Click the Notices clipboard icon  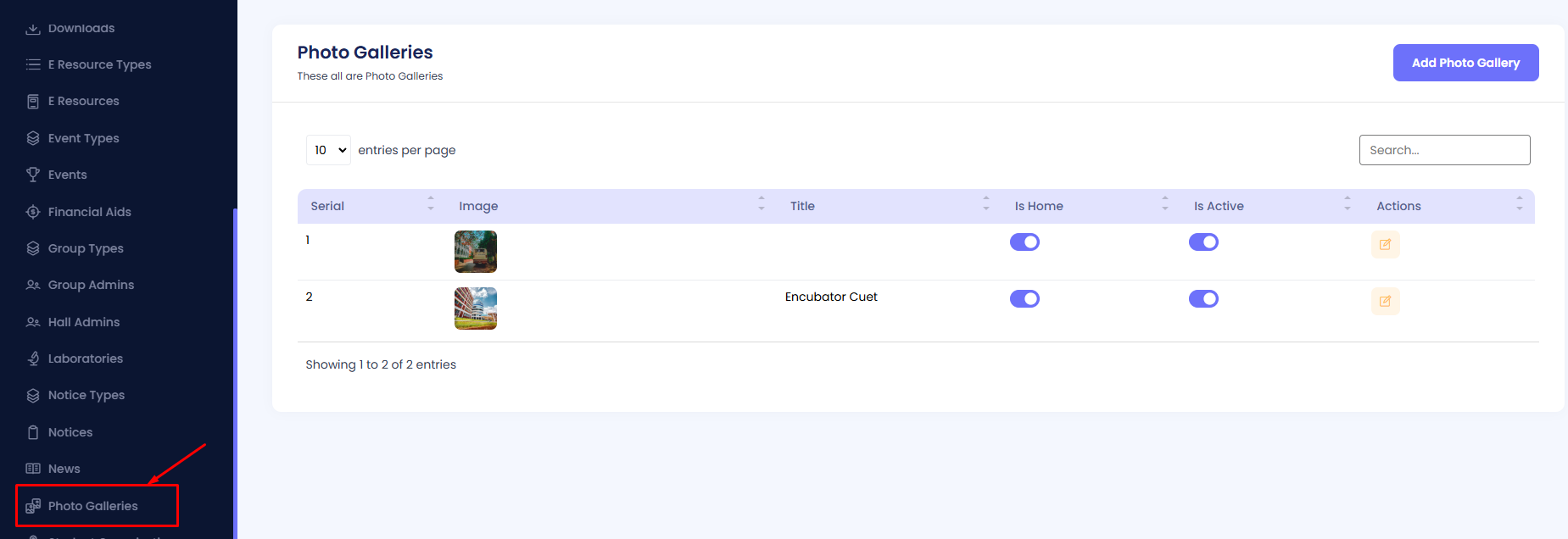point(33,432)
